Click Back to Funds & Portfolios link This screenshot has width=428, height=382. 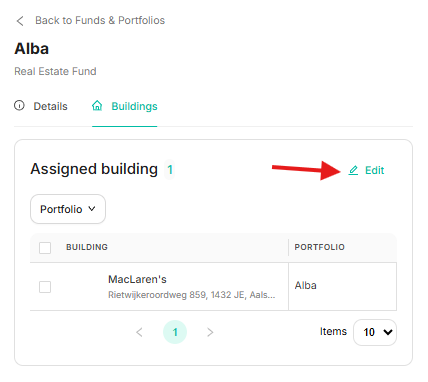[100, 20]
